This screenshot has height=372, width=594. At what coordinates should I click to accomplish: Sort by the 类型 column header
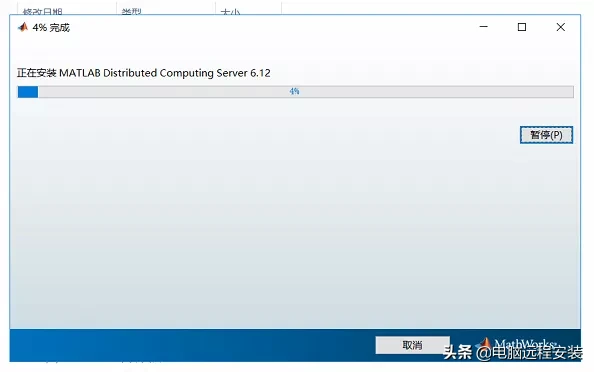tap(131, 11)
